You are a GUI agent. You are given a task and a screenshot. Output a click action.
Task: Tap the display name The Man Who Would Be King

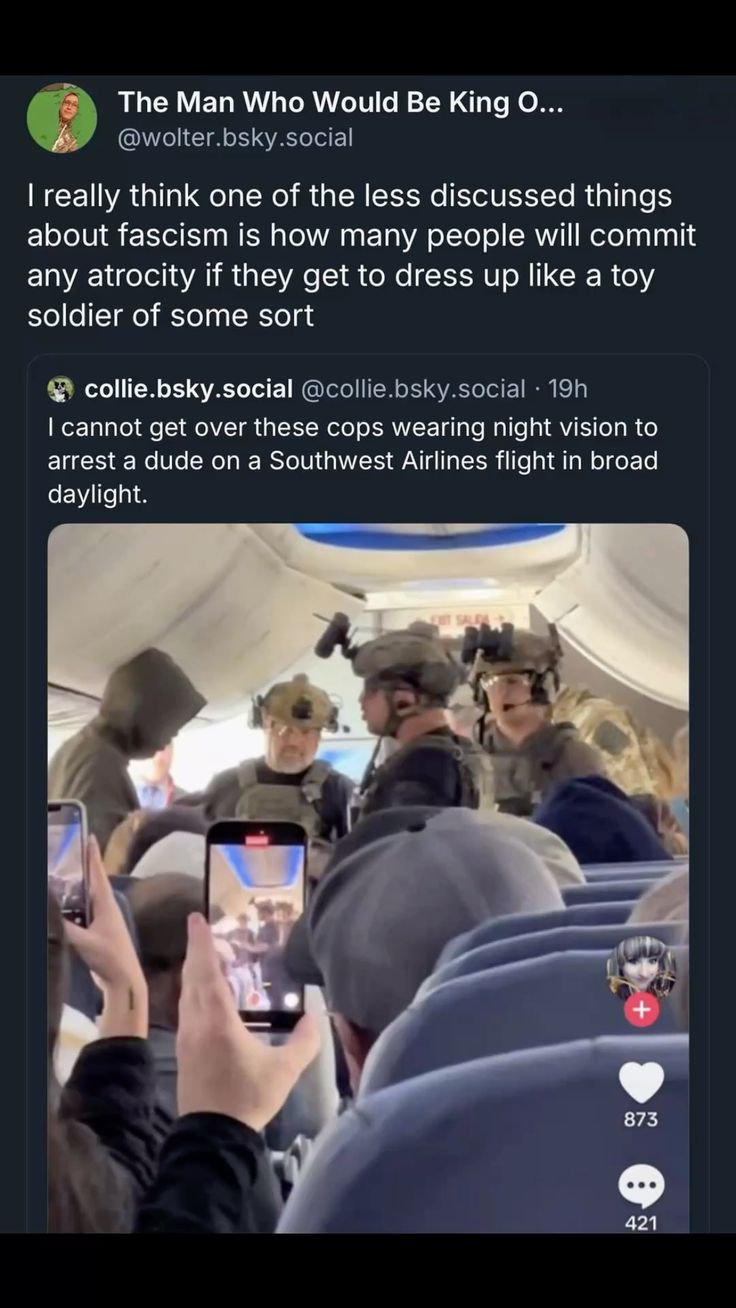click(x=340, y=102)
